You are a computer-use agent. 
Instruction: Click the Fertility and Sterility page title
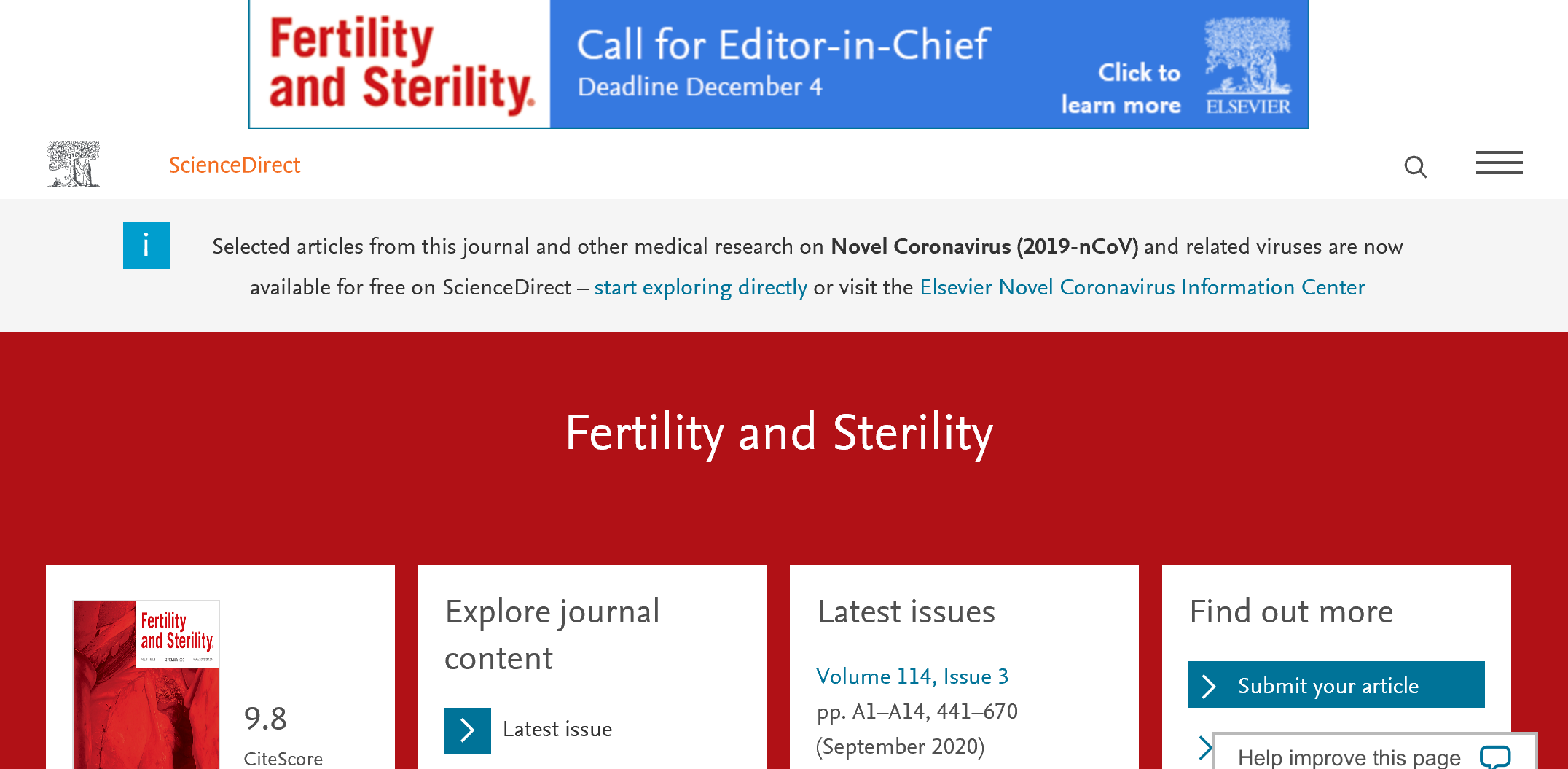tap(779, 433)
